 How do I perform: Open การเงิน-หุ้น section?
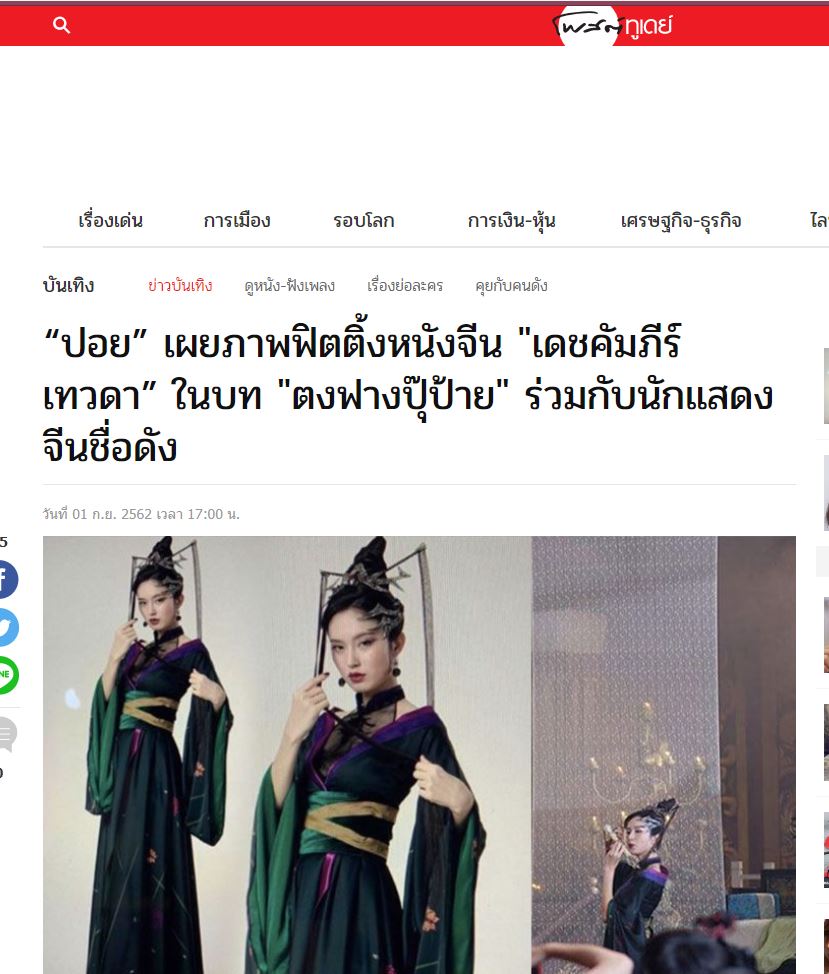[511, 221]
